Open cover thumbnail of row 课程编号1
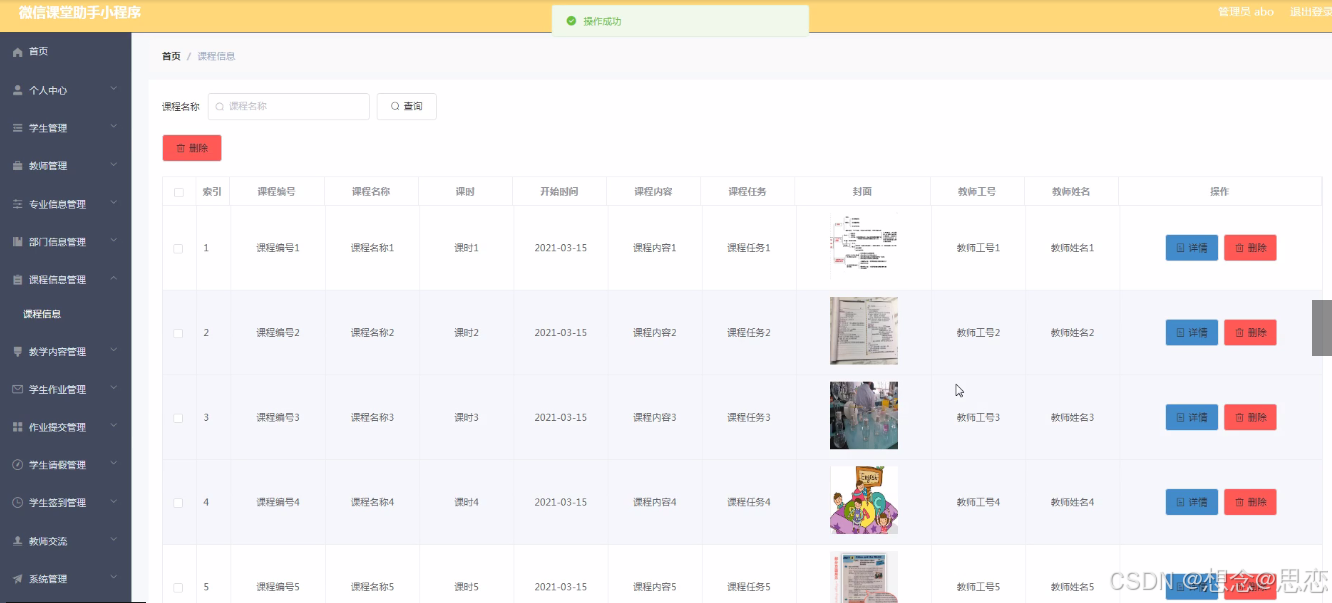 click(x=864, y=246)
